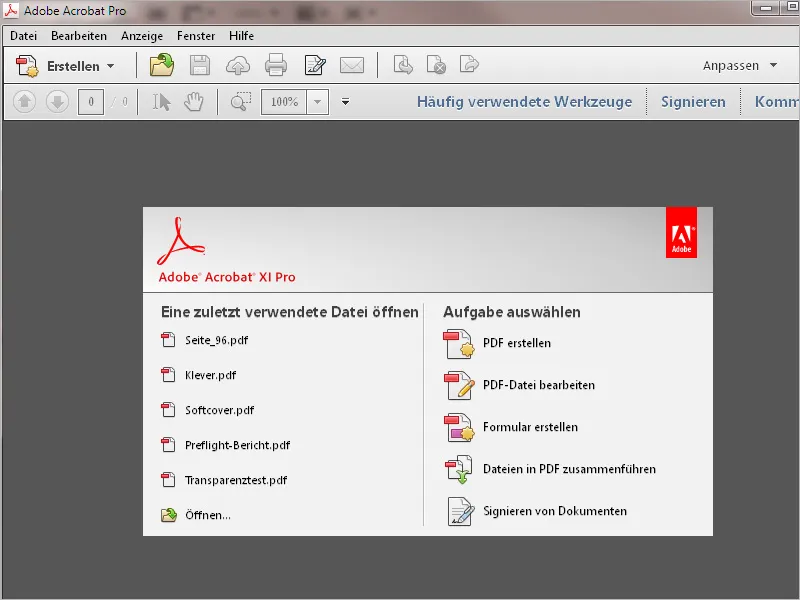The width and height of the screenshot is (800, 600).
Task: Choose PDF-Datei bearbeiten task text
Action: click(x=539, y=385)
